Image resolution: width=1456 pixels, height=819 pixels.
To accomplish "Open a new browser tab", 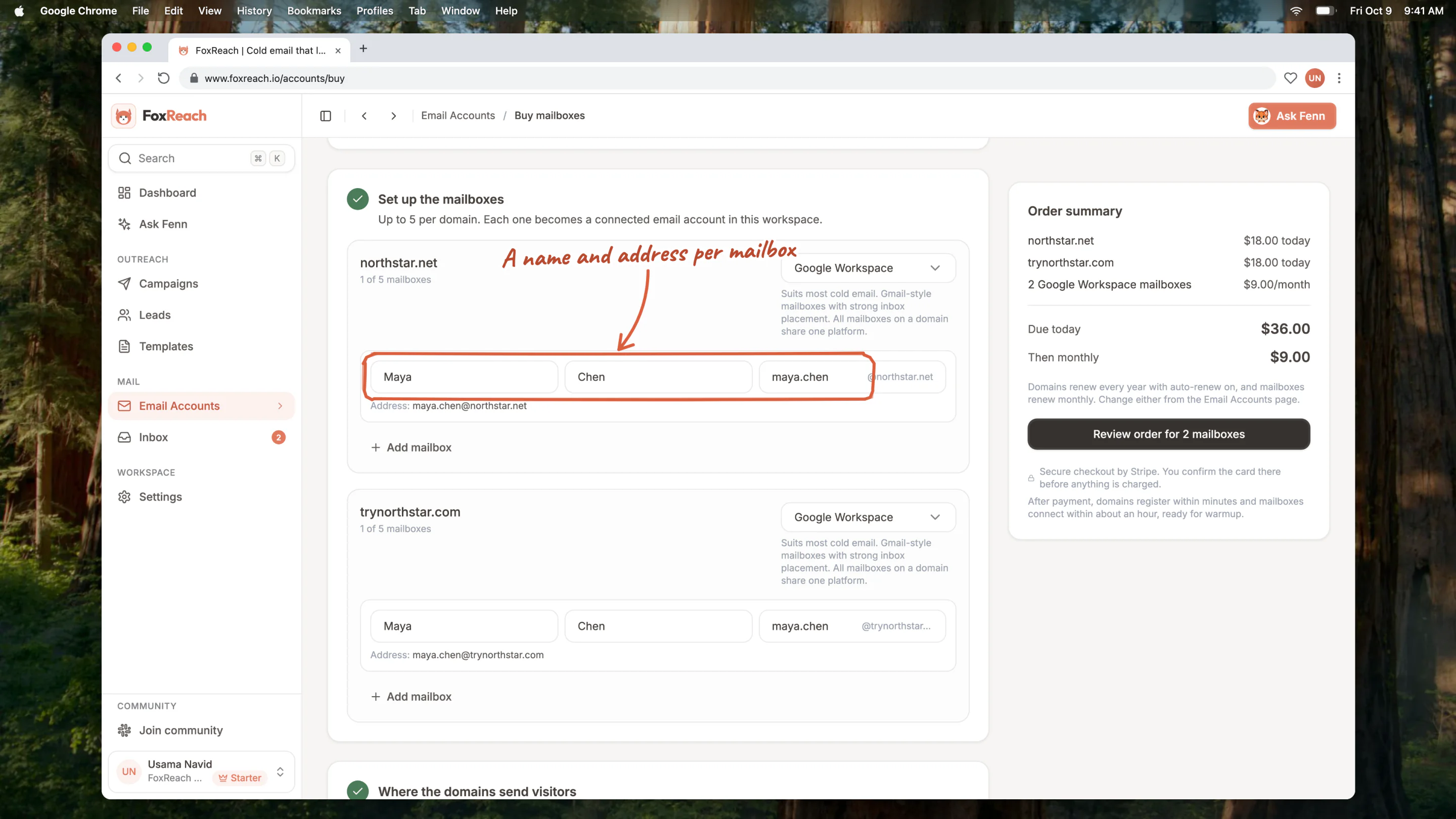I will (x=363, y=49).
